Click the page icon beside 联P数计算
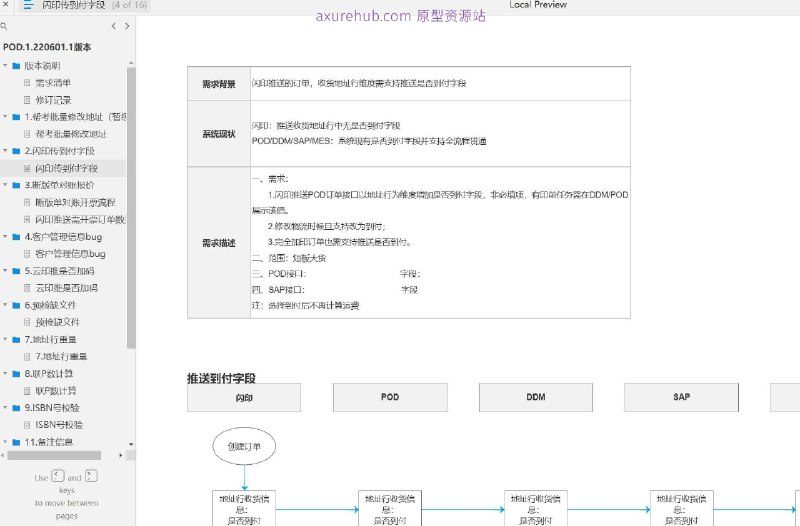This screenshot has width=800, height=526. 28,391
